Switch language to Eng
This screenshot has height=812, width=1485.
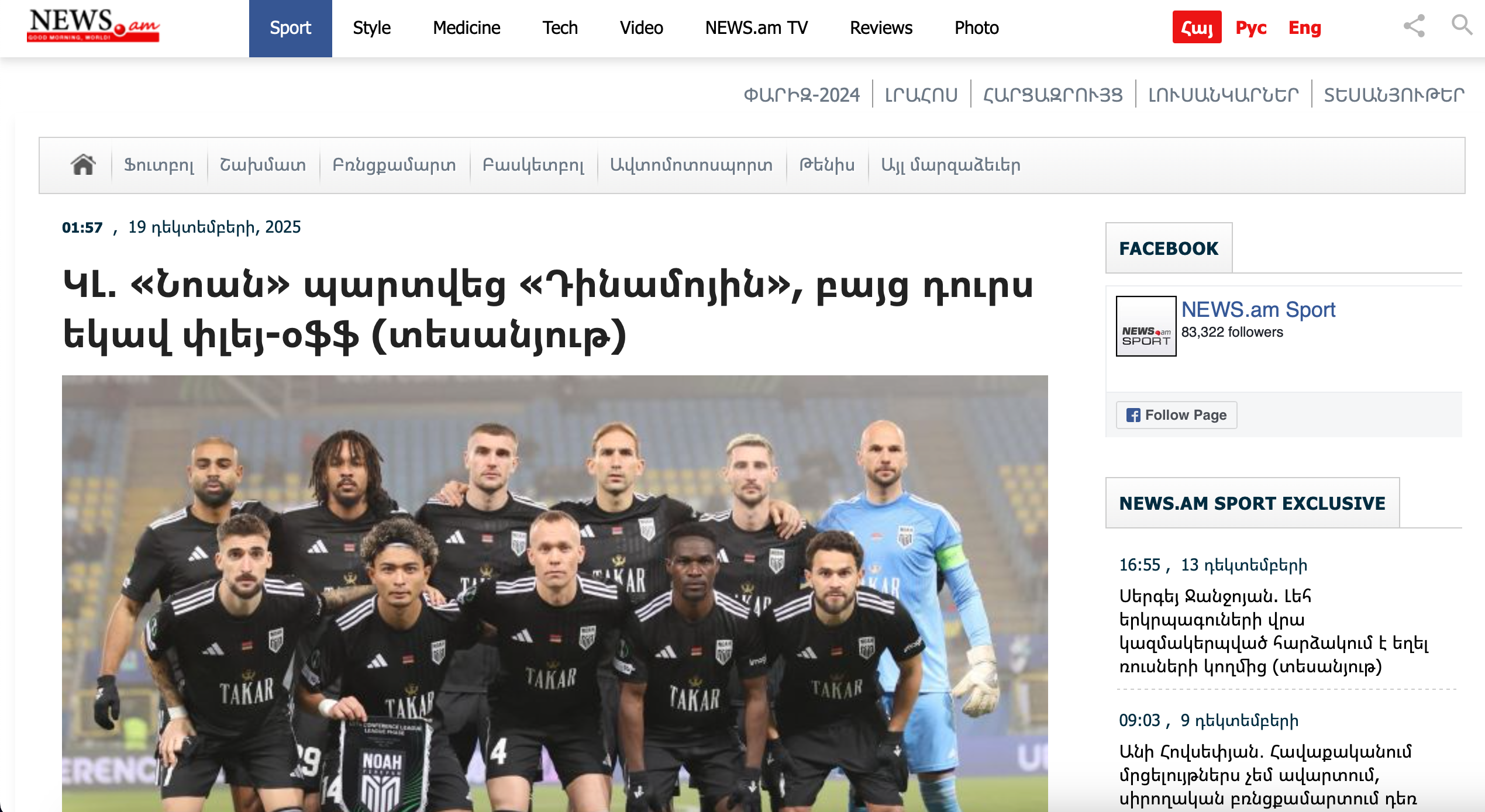1305,27
